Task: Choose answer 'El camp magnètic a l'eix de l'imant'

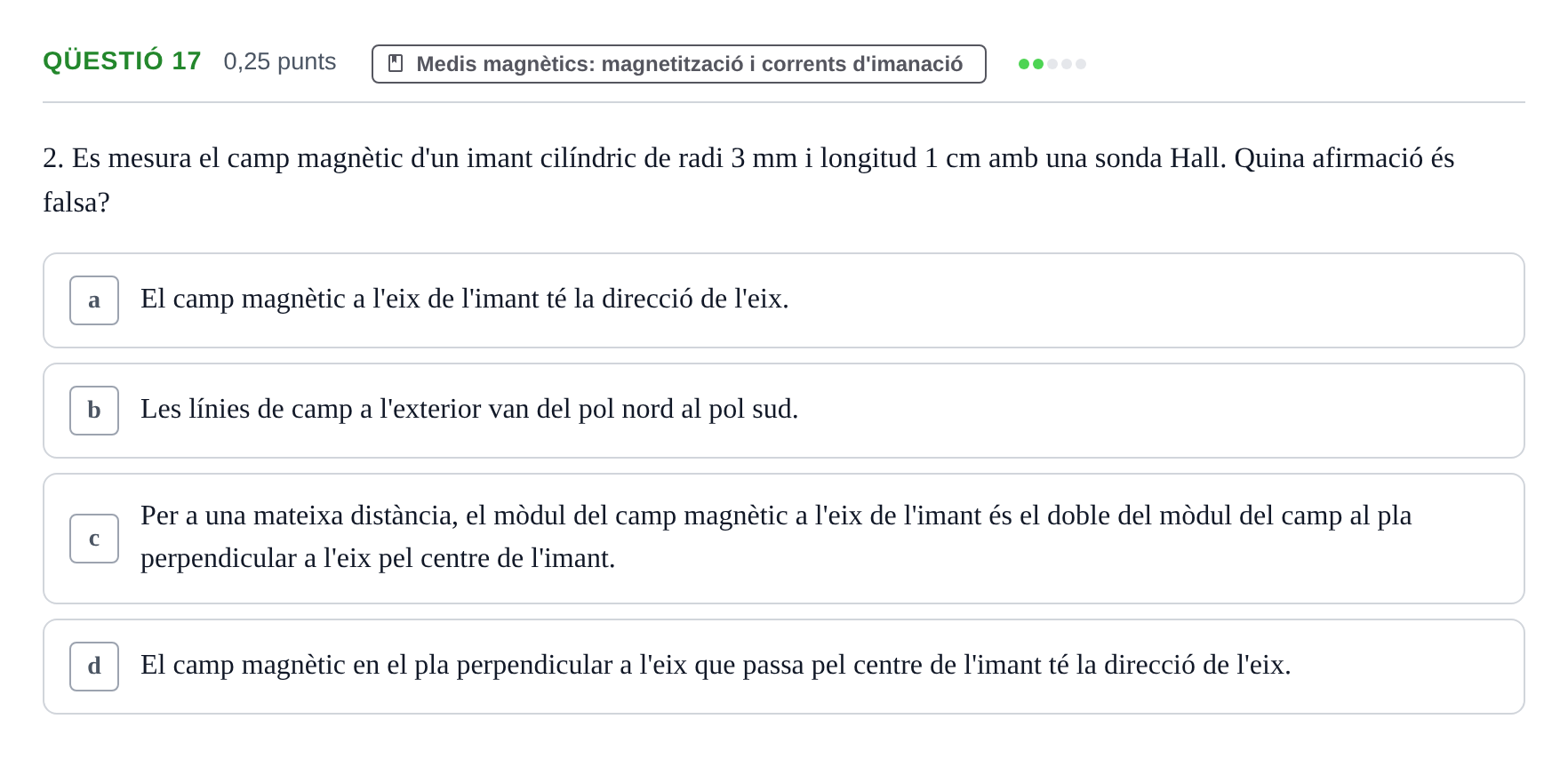Action: [x=784, y=300]
